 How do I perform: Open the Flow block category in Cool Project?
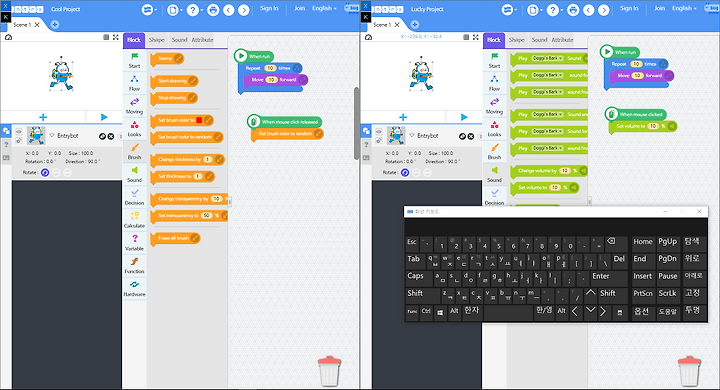(x=135, y=83)
